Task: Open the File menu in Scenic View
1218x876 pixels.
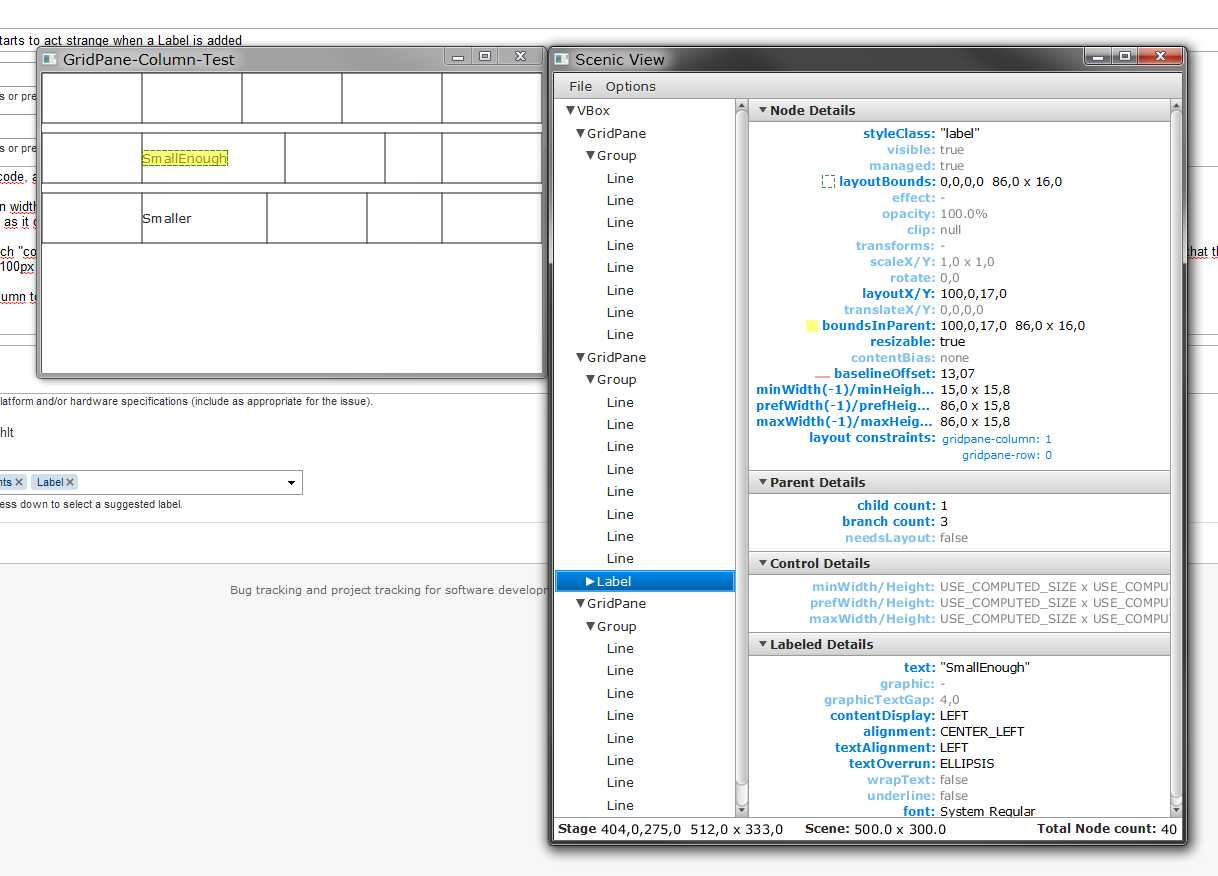Action: (580, 87)
